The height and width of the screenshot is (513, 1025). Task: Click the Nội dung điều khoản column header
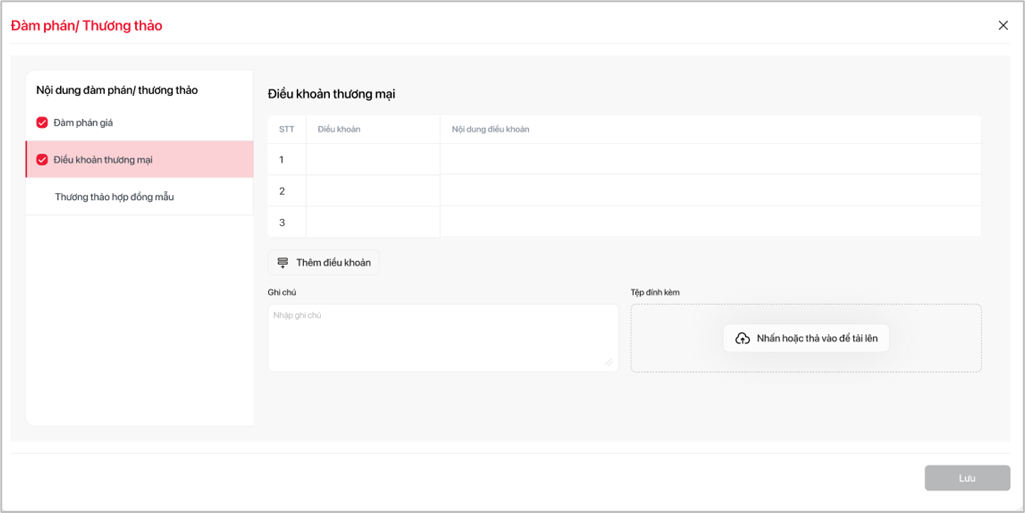(x=490, y=129)
